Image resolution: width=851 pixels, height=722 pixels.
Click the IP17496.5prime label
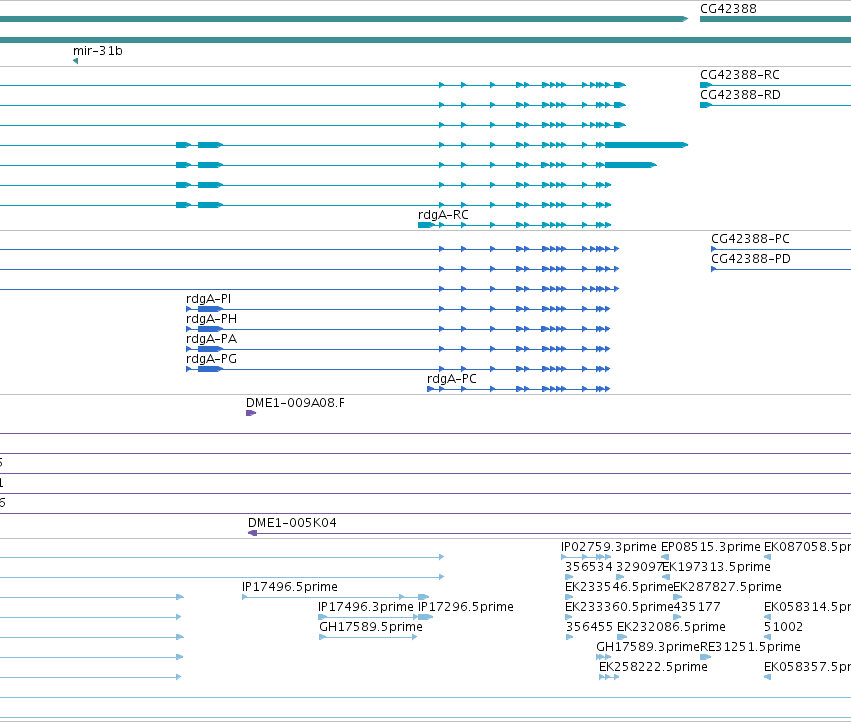click(290, 587)
